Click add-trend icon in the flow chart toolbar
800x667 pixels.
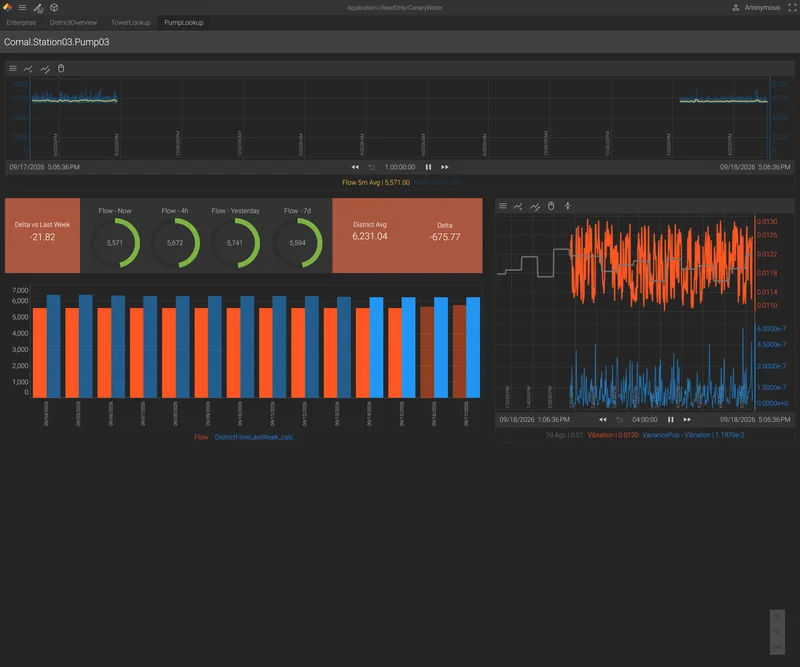point(28,68)
